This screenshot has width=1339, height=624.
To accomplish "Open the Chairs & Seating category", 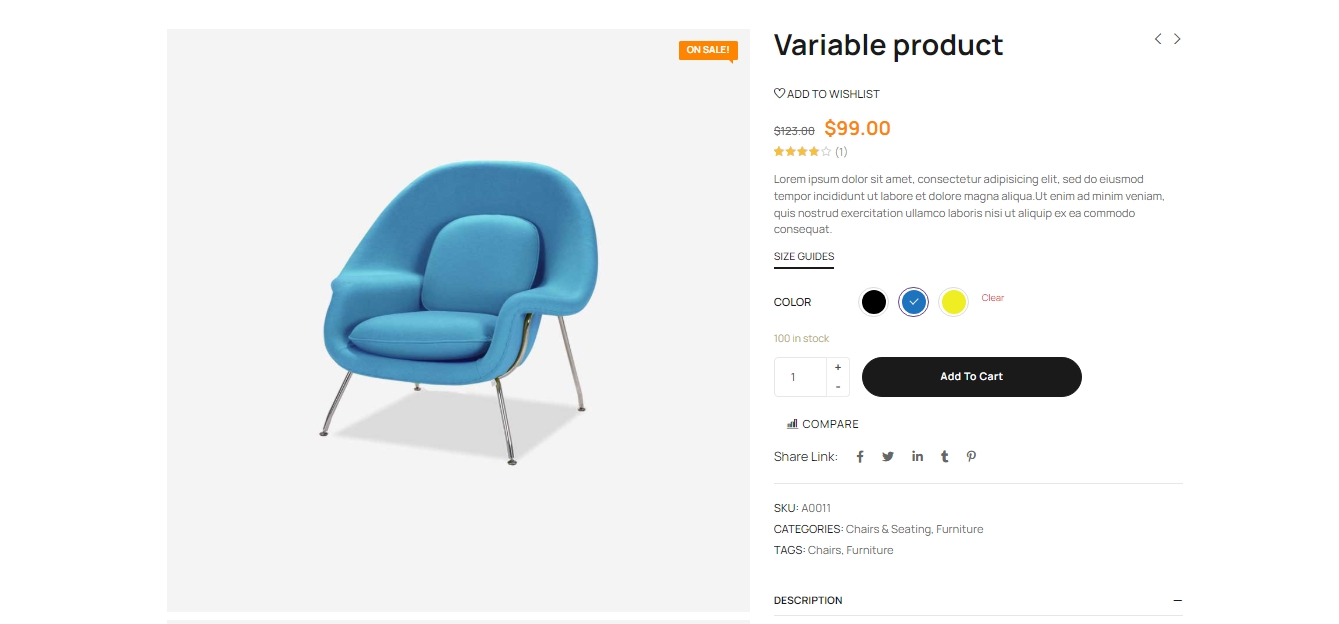I will 886,529.
